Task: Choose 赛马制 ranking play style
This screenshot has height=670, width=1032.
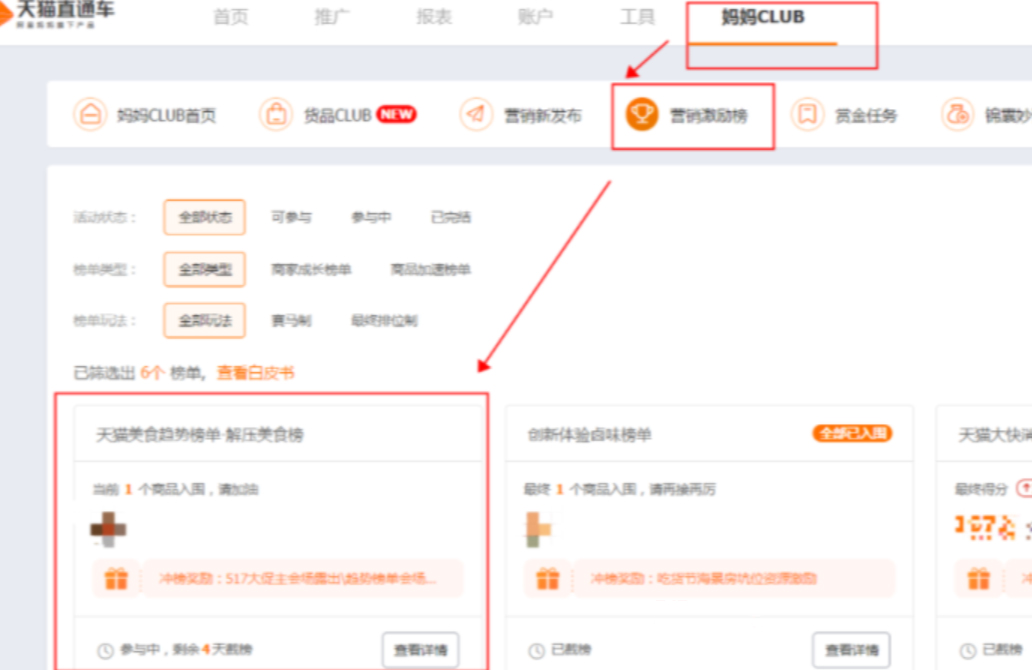Action: click(291, 321)
